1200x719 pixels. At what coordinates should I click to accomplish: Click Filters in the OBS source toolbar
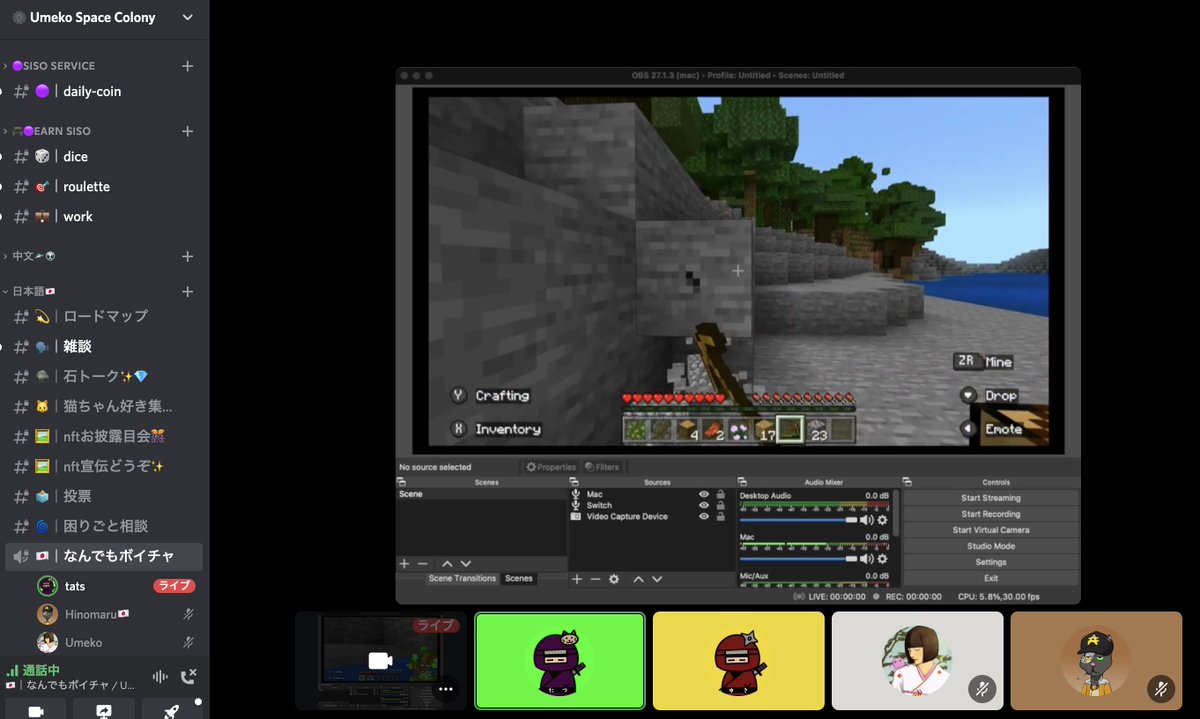pyautogui.click(x=602, y=467)
